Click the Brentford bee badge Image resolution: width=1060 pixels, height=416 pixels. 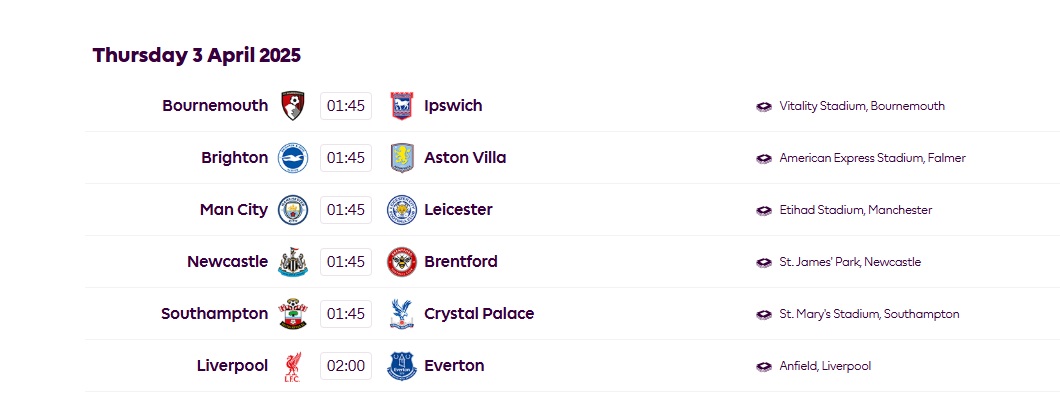401,262
